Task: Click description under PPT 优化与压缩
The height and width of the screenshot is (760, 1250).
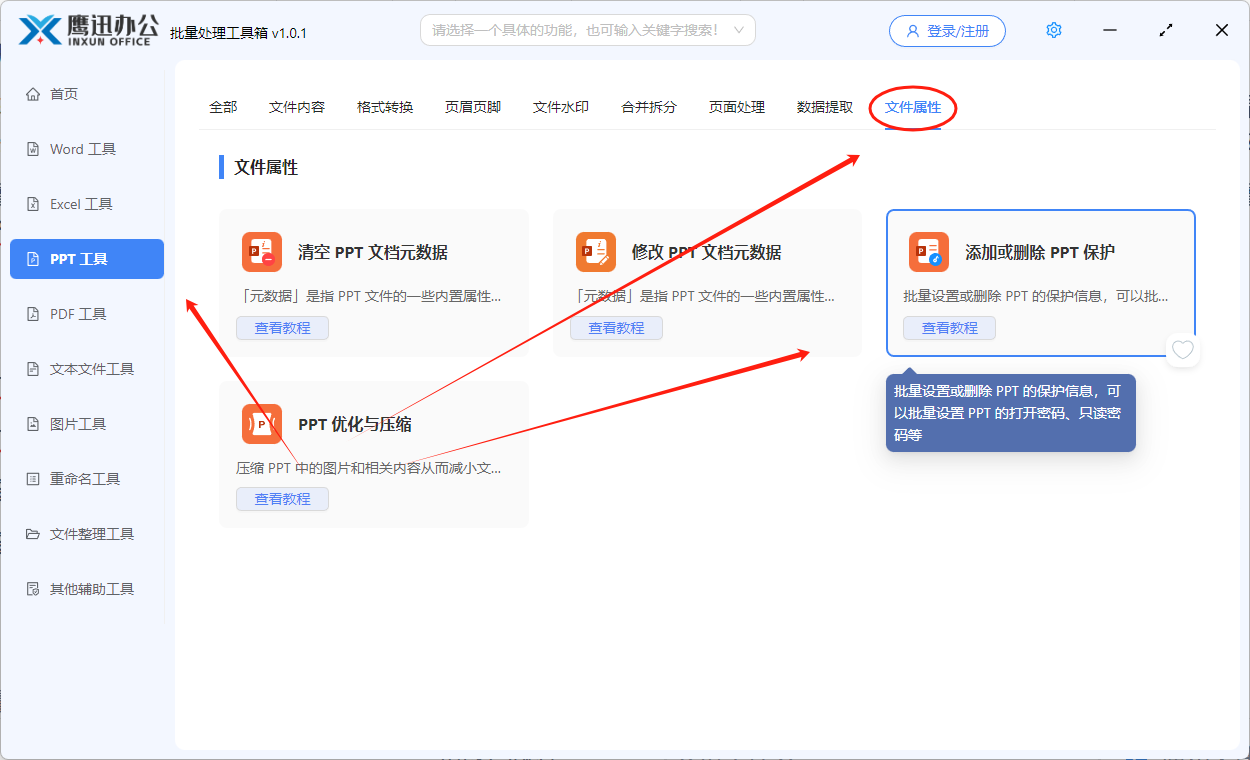Action: pyautogui.click(x=369, y=467)
